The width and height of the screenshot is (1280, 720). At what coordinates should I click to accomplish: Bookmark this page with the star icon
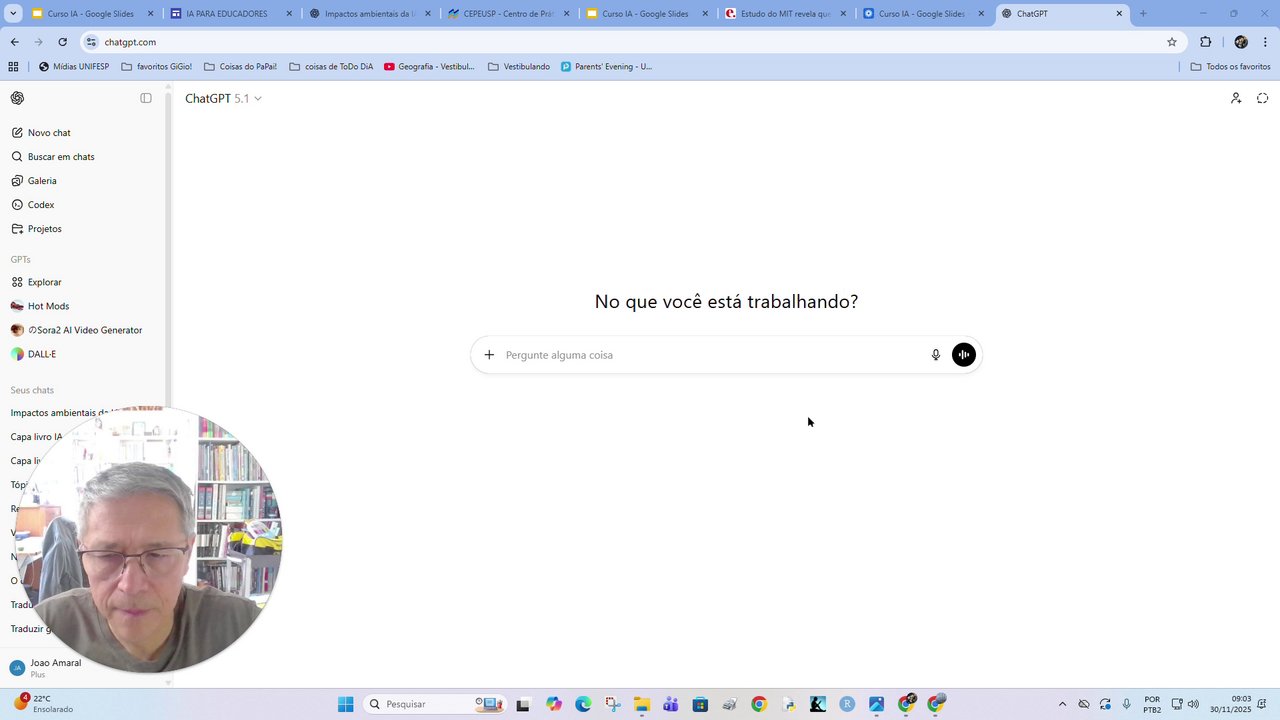[x=1172, y=42]
